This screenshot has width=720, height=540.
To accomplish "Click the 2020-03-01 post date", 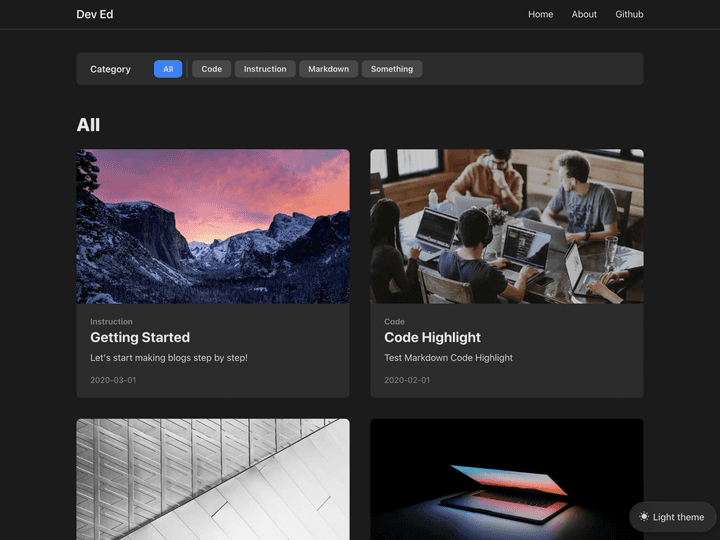I will [113, 381].
